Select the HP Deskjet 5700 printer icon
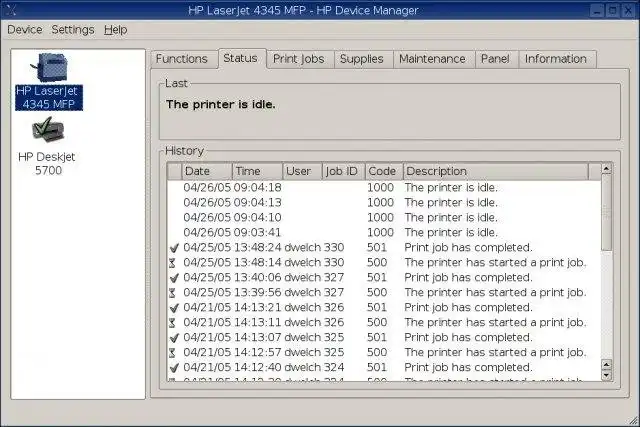The width and height of the screenshot is (640, 427). pyautogui.click(x=48, y=129)
